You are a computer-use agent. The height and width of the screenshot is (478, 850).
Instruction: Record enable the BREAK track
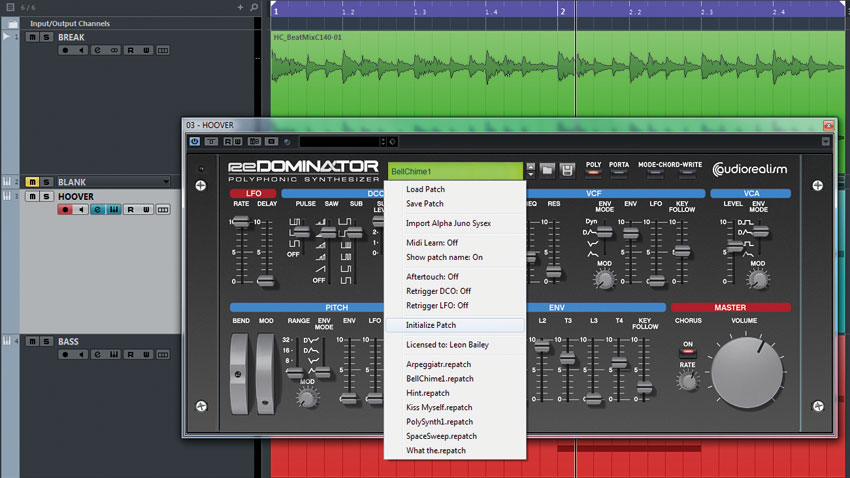65,50
